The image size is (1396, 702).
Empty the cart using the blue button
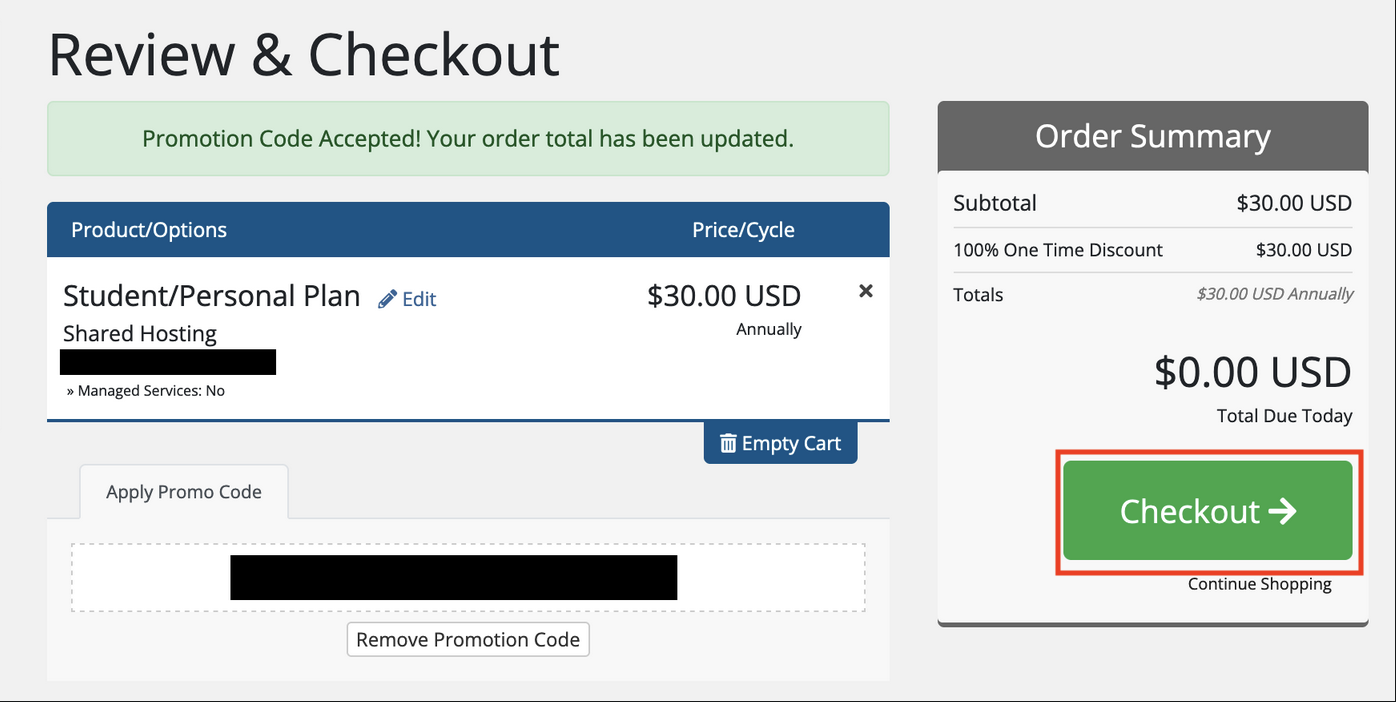click(x=781, y=443)
